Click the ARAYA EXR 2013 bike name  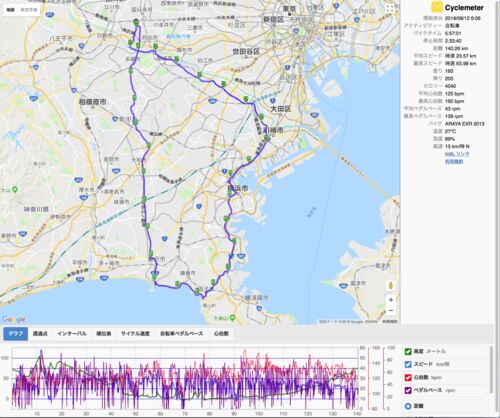tap(464, 124)
